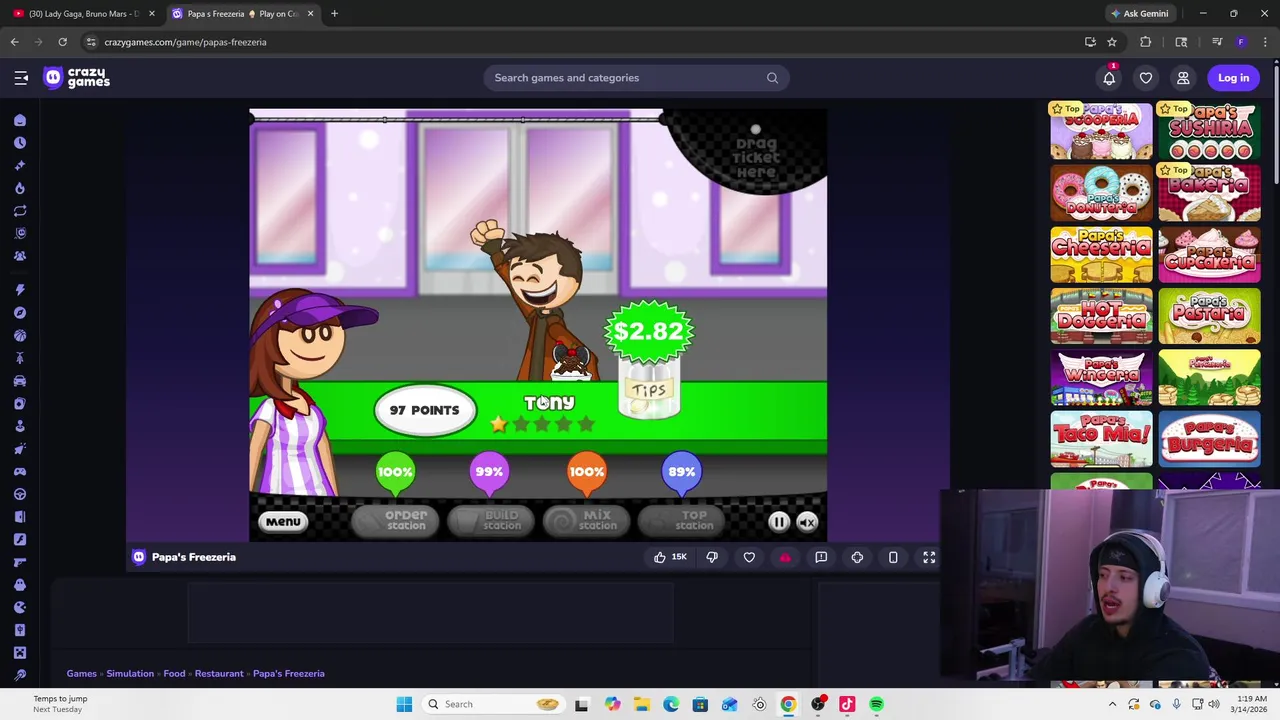Viewport: 1280px width, 720px height.
Task: Go to the Mix Station
Action: tap(587, 520)
